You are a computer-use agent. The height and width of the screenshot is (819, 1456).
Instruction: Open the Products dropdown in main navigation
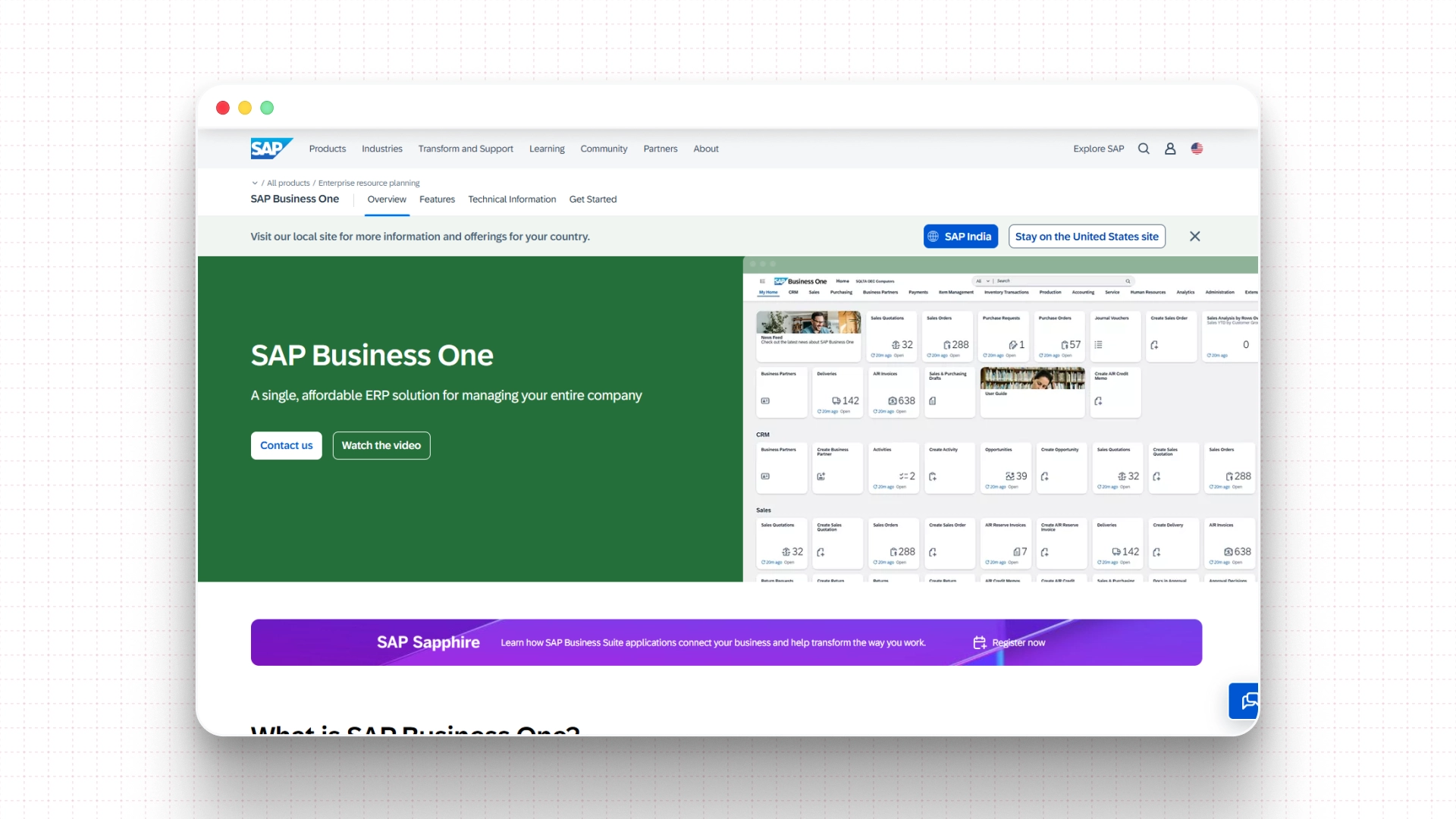tap(327, 149)
